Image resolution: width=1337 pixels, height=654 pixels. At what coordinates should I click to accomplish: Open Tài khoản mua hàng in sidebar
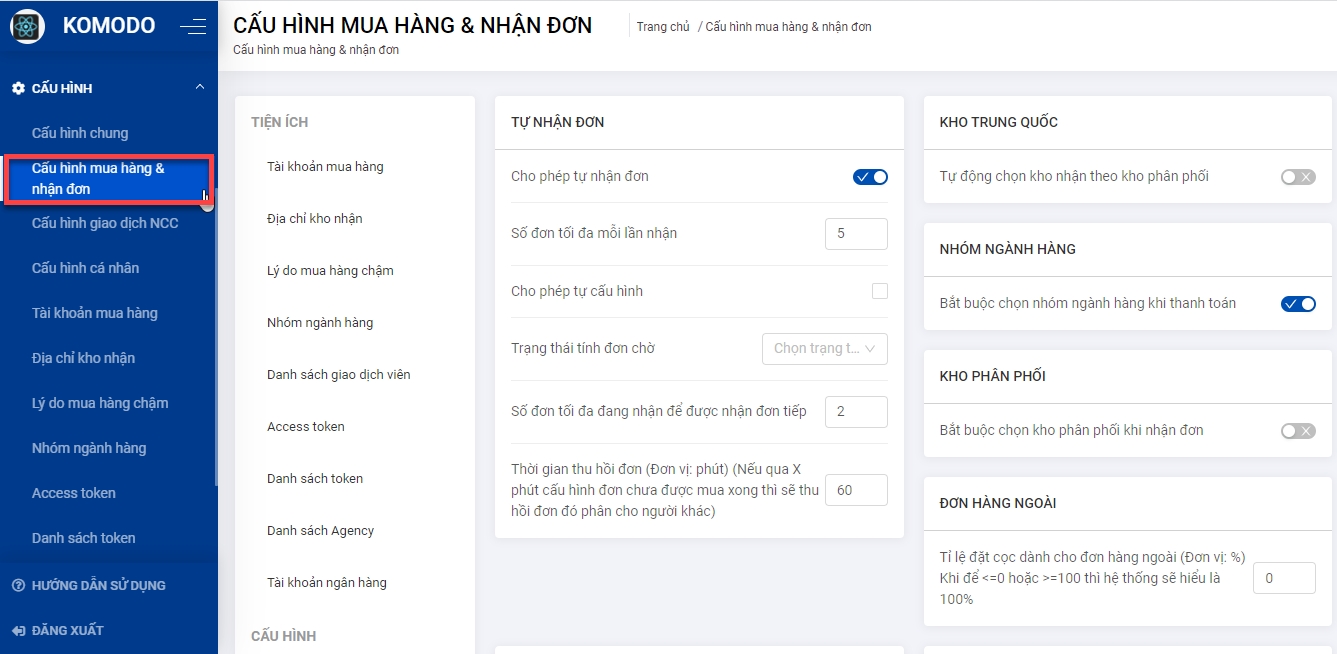point(95,313)
